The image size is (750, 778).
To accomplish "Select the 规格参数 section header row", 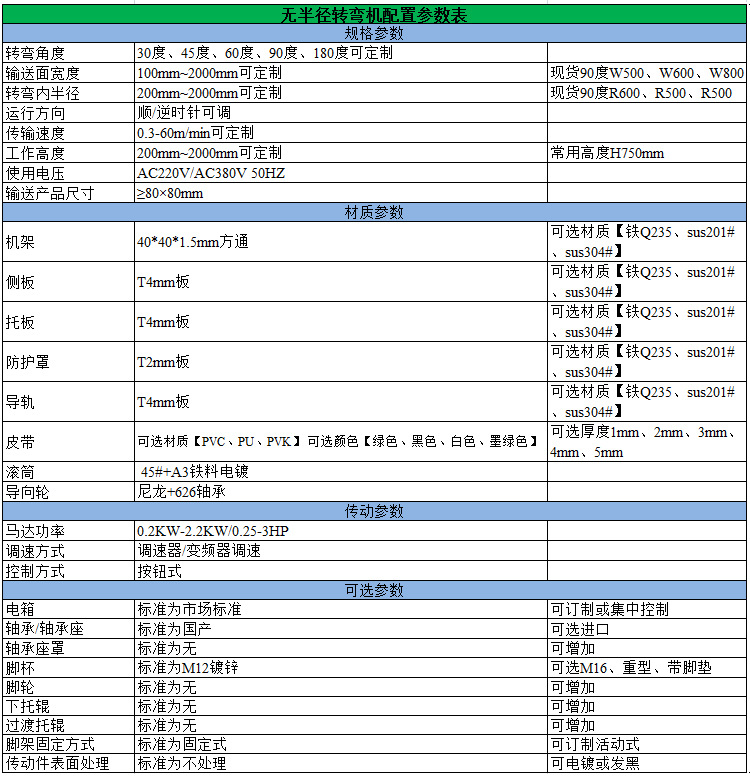I will (374, 33).
